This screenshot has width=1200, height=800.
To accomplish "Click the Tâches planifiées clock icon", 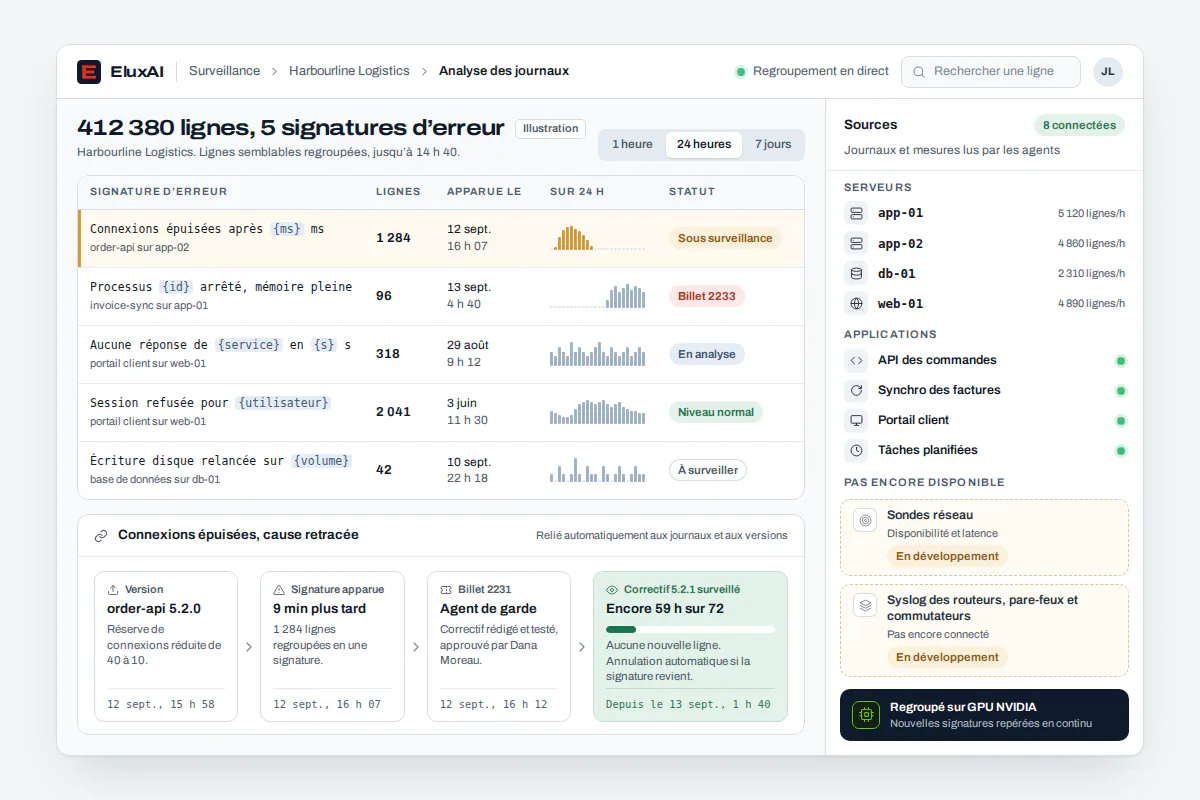I will coord(855,450).
